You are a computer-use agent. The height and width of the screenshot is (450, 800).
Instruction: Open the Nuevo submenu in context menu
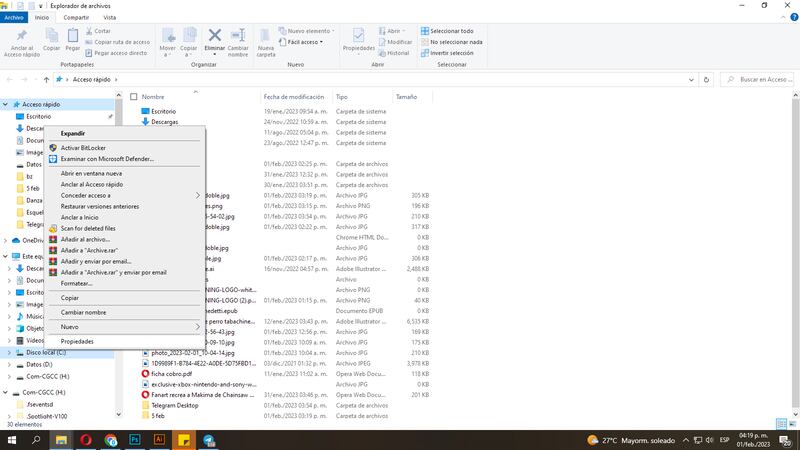pos(124,327)
